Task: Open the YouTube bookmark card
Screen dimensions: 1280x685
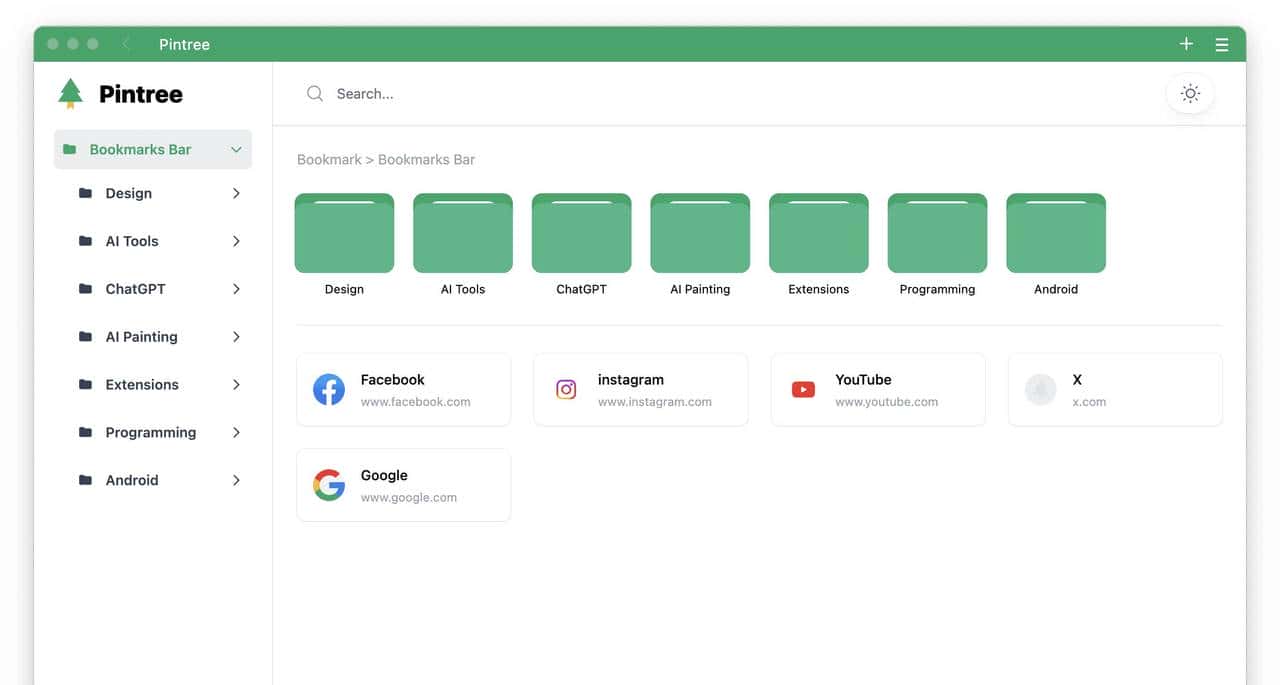Action: (877, 389)
